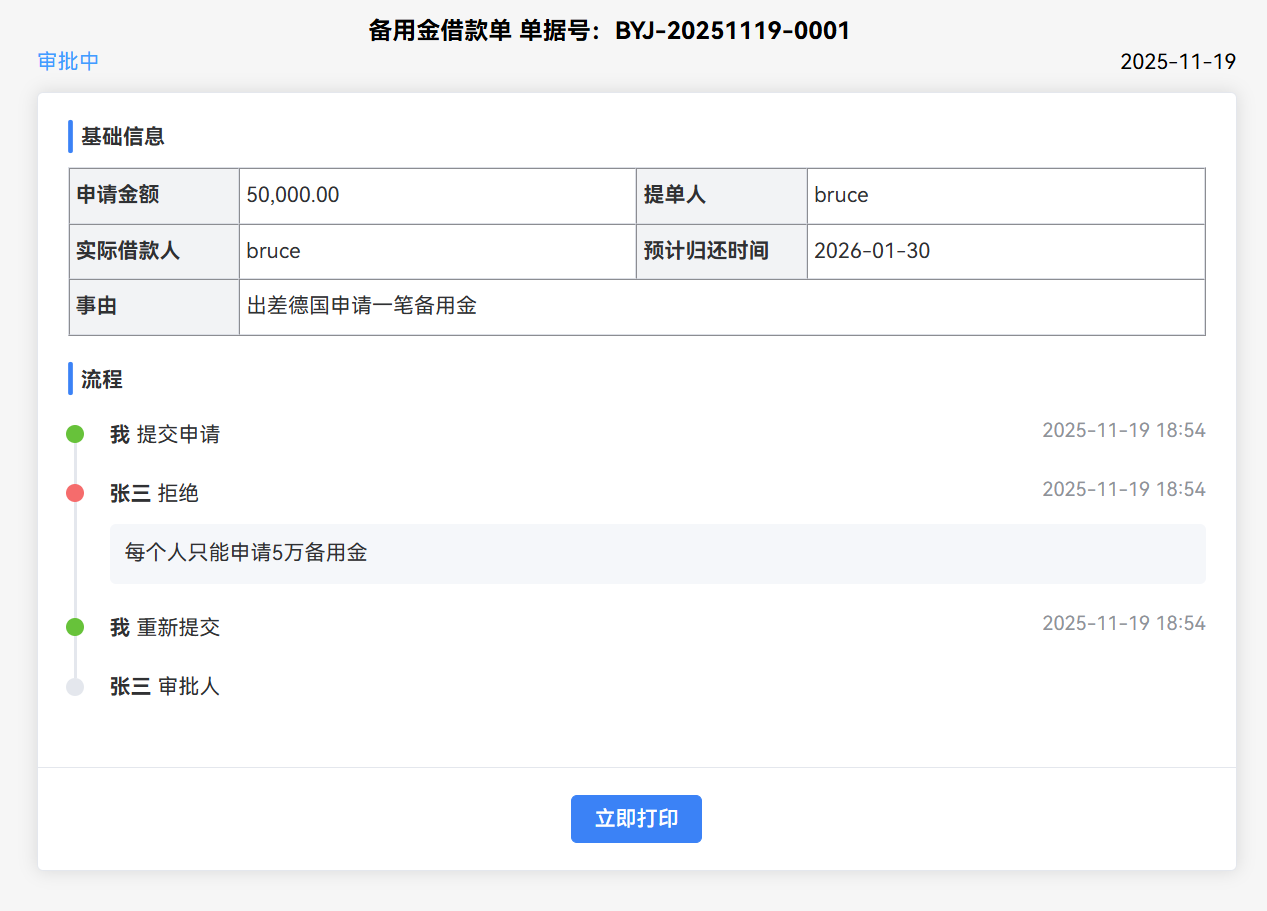Click the timestamp on the 重新提交 row
Image resolution: width=1267 pixels, height=911 pixels.
tap(1123, 623)
